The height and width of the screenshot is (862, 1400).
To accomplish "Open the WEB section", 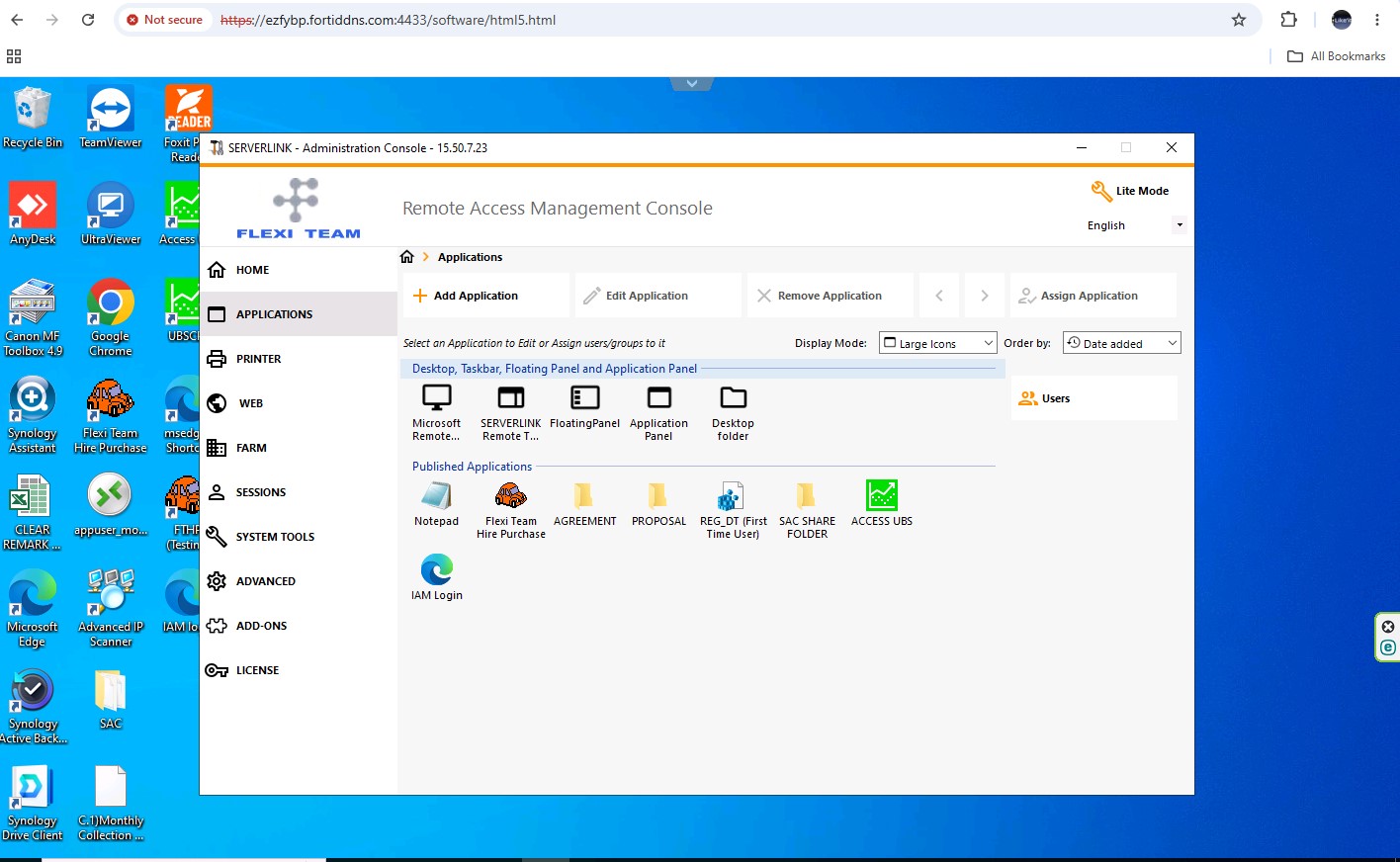I will point(299,403).
